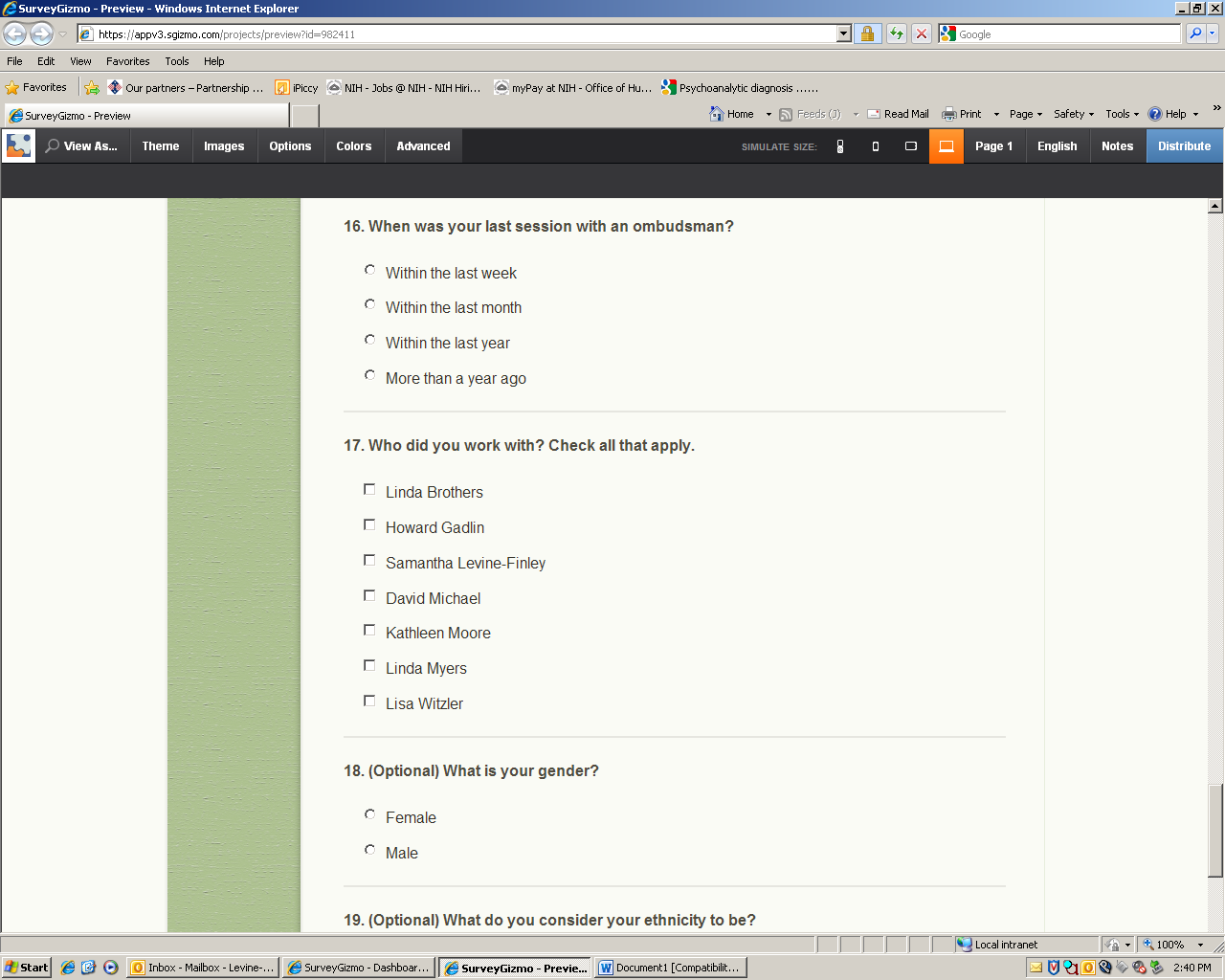Click the SurveyGizmo logo icon
The width and height of the screenshot is (1225, 980).
click(19, 145)
